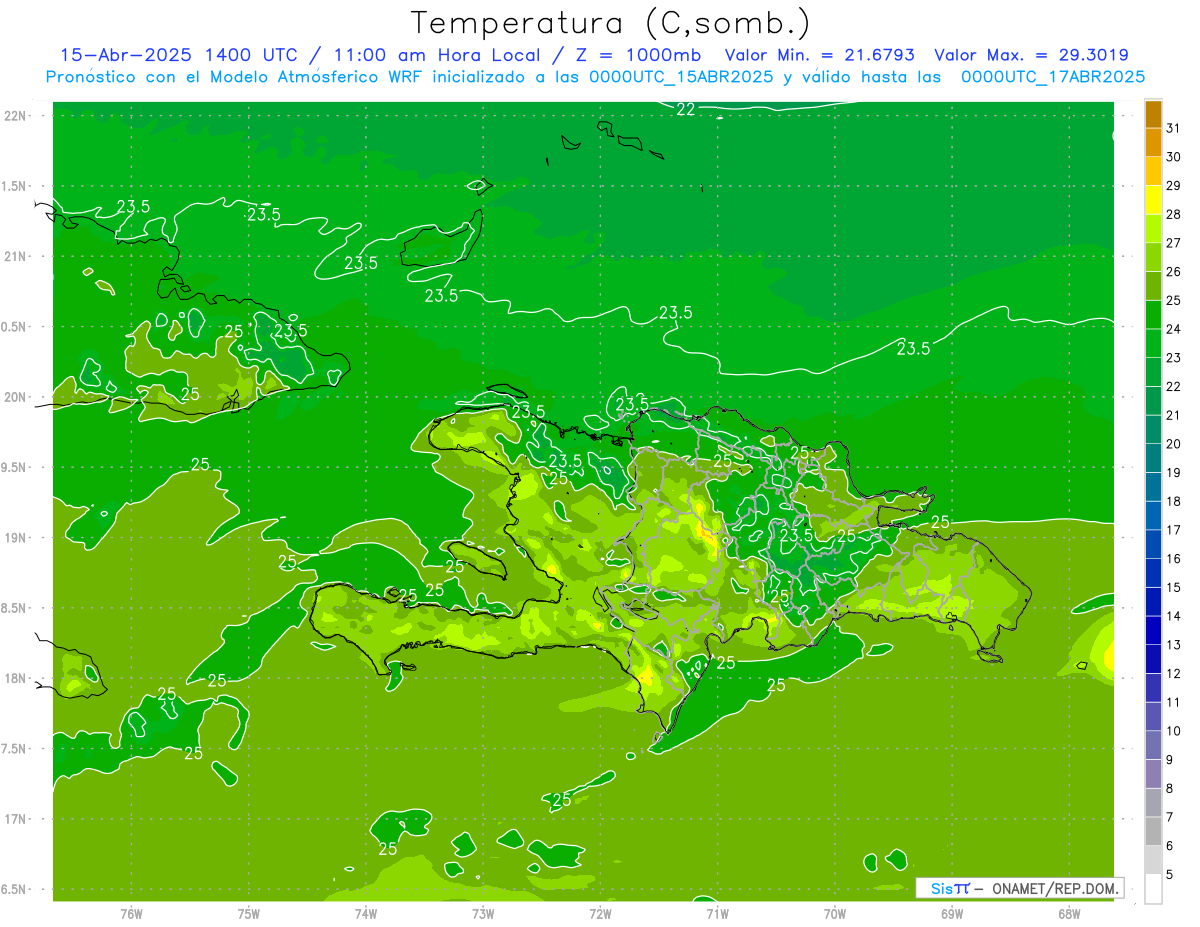
Task: Click the '74W' longitude axis label
Action: [365, 914]
